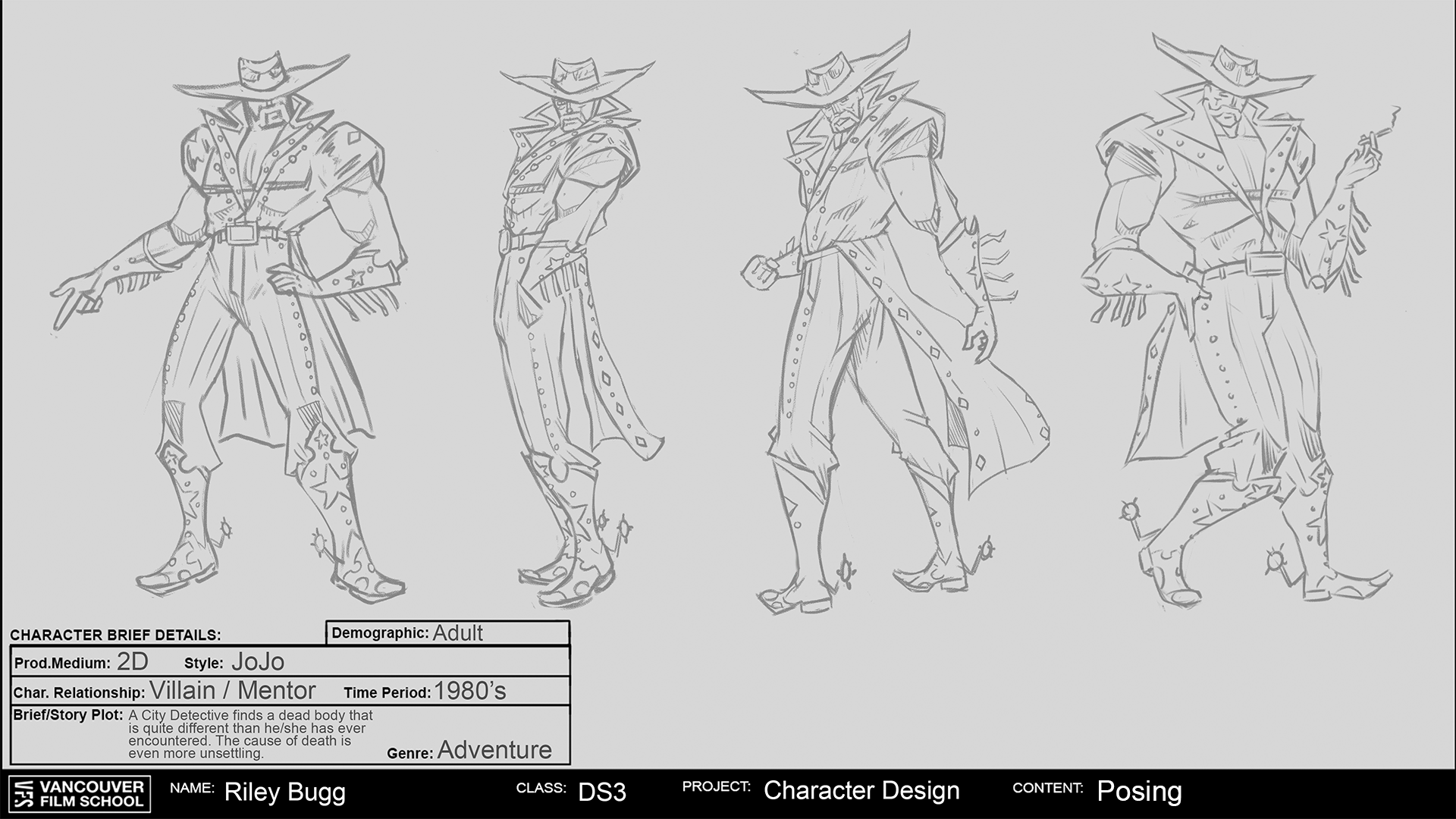Click the 'Adult' demographic value
This screenshot has height=819, width=1456.
click(x=457, y=633)
